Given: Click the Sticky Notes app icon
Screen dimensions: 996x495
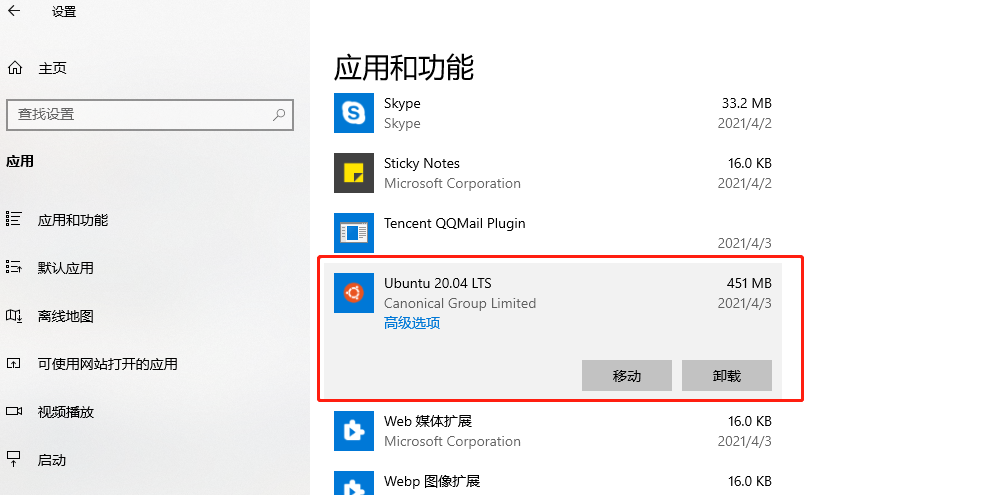Looking at the screenshot, I should (x=354, y=173).
